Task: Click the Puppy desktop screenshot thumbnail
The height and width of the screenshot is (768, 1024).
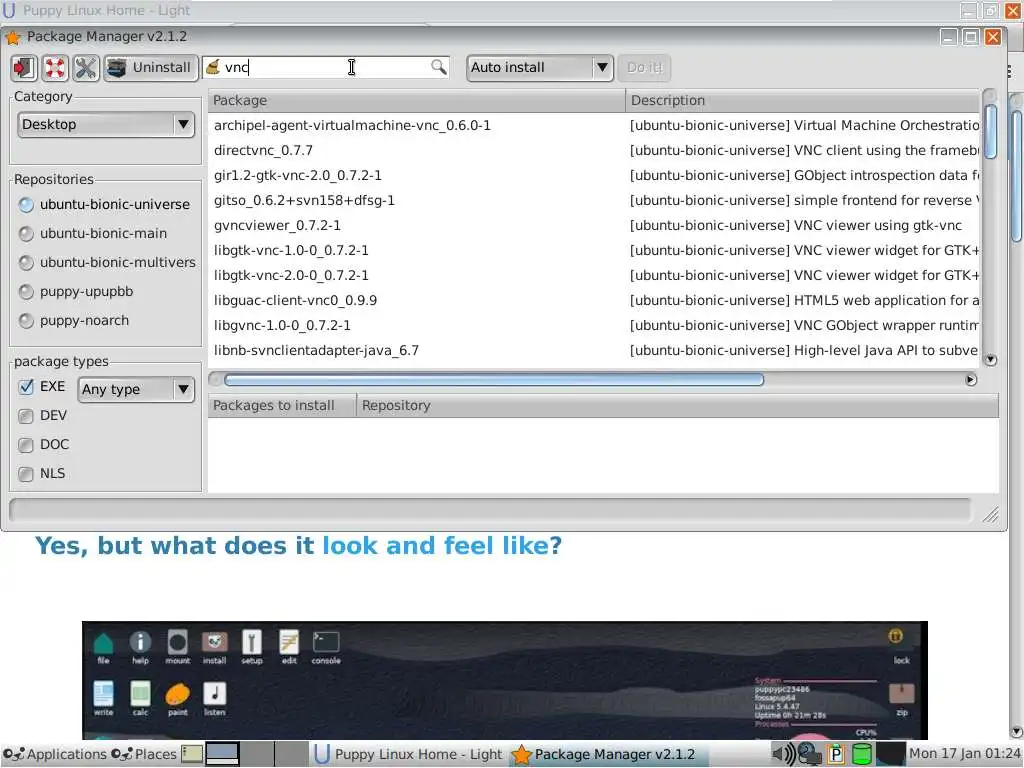Action: pos(505,680)
